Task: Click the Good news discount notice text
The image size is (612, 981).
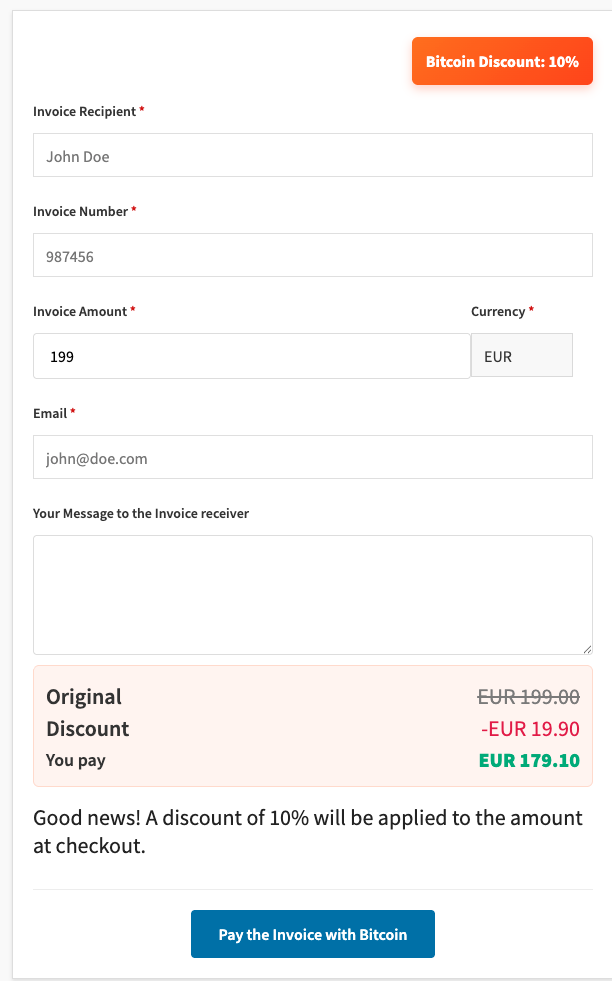Action: [x=307, y=832]
